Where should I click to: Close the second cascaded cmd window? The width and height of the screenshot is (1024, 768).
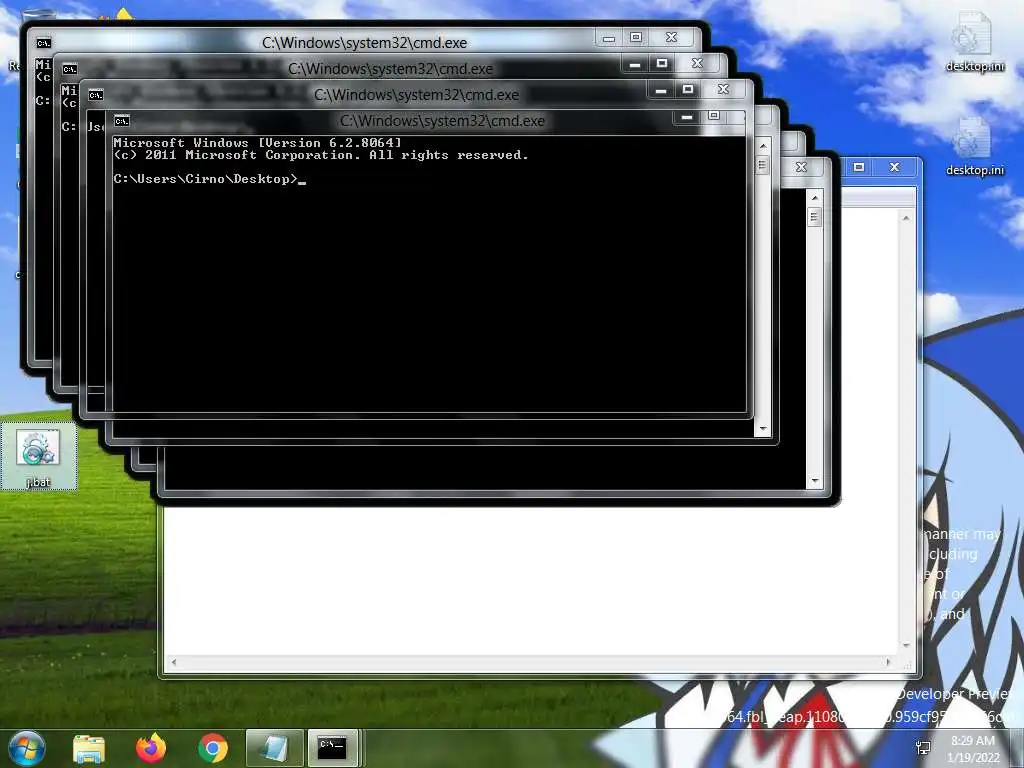pos(697,63)
